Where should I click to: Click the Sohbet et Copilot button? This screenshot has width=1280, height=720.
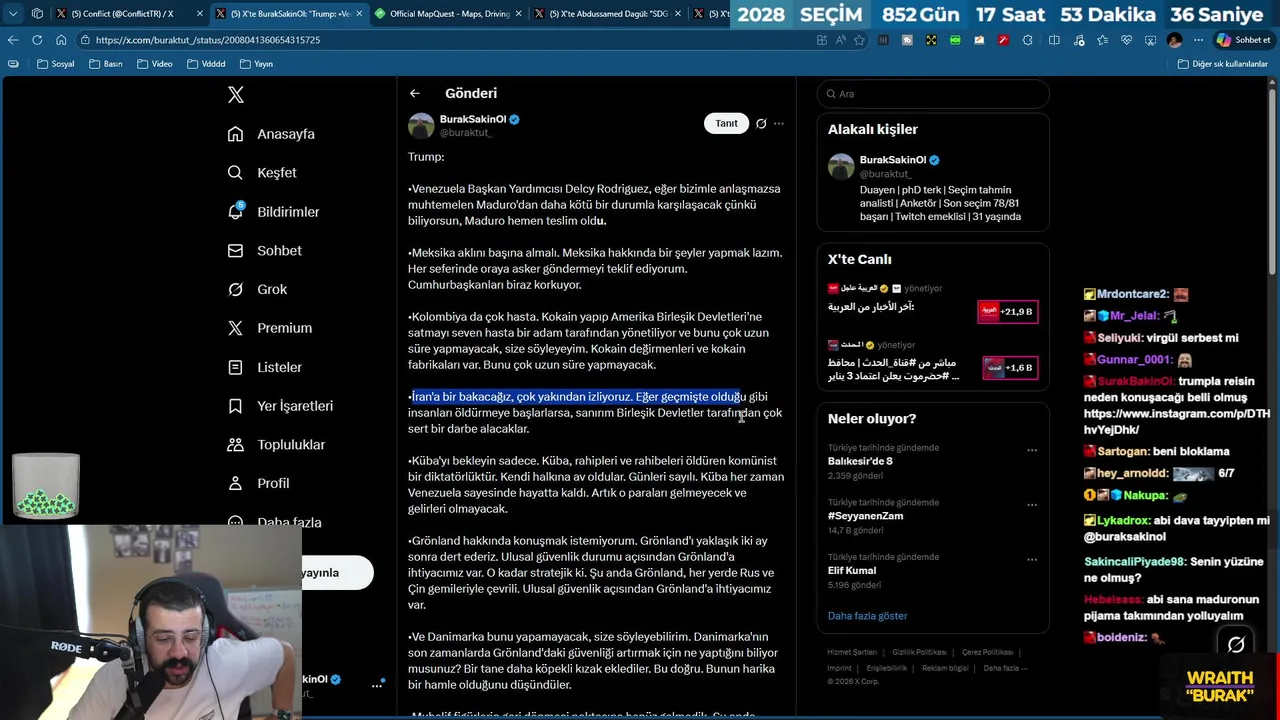pos(1243,40)
